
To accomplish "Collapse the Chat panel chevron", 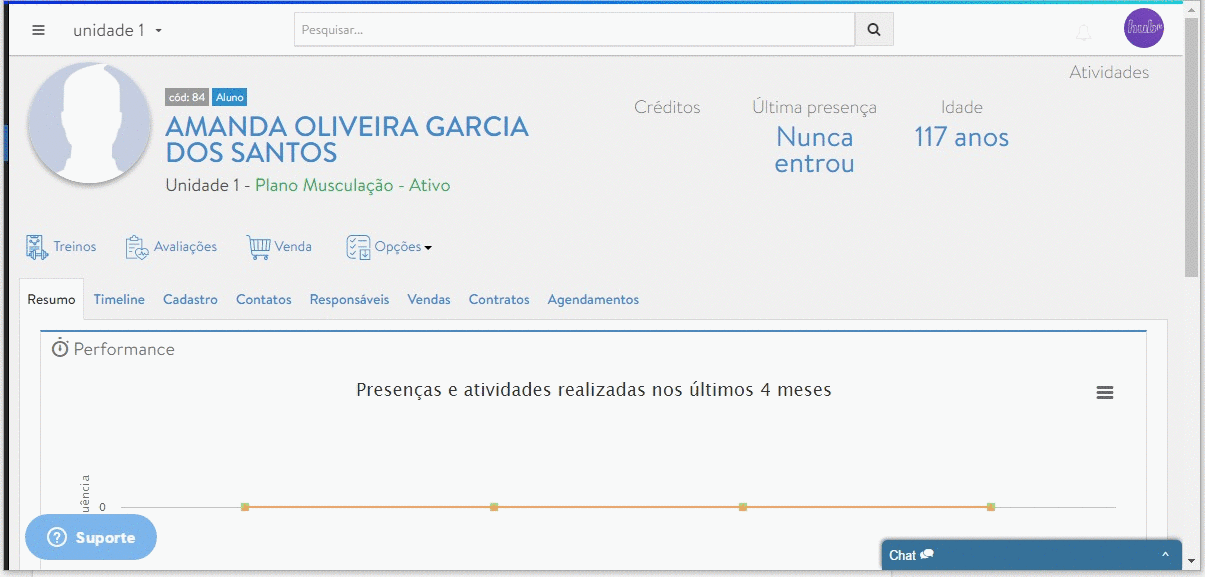I will pyautogui.click(x=1163, y=554).
